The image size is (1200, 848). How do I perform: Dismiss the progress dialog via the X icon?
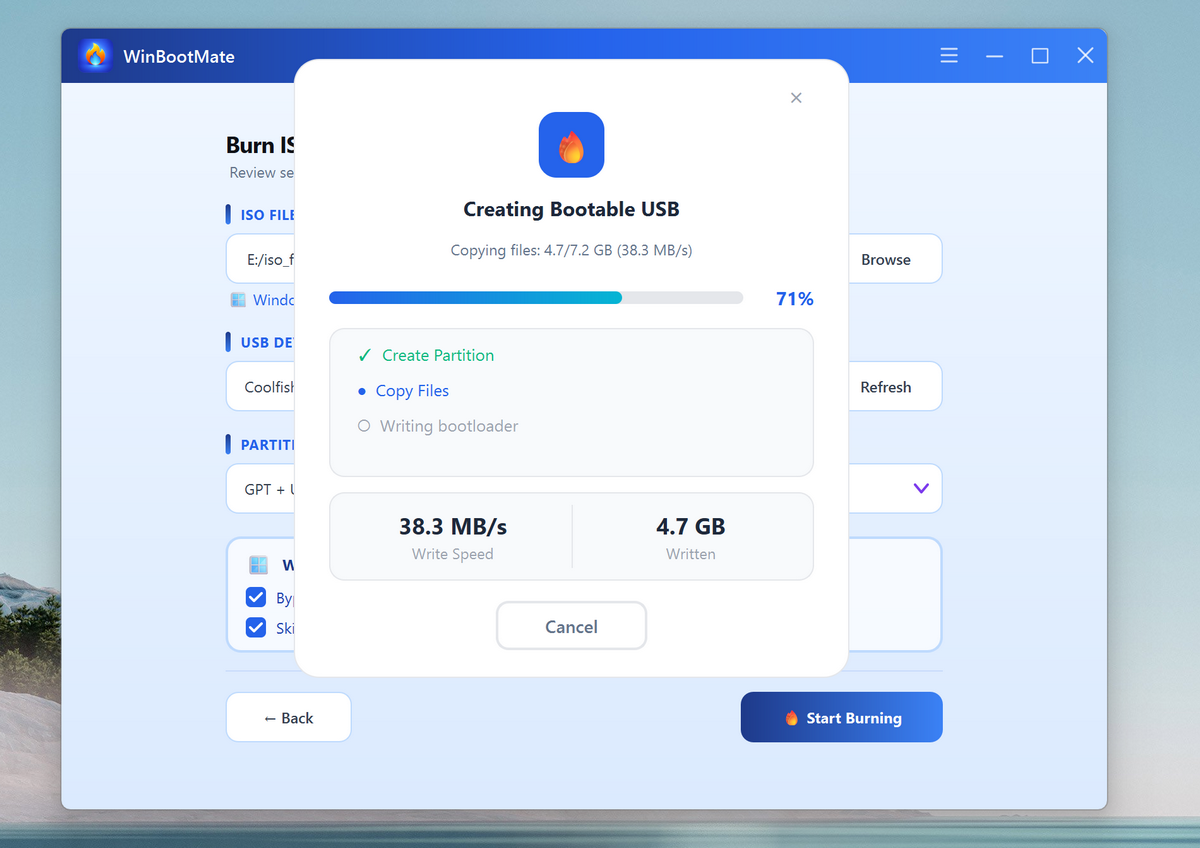click(796, 98)
